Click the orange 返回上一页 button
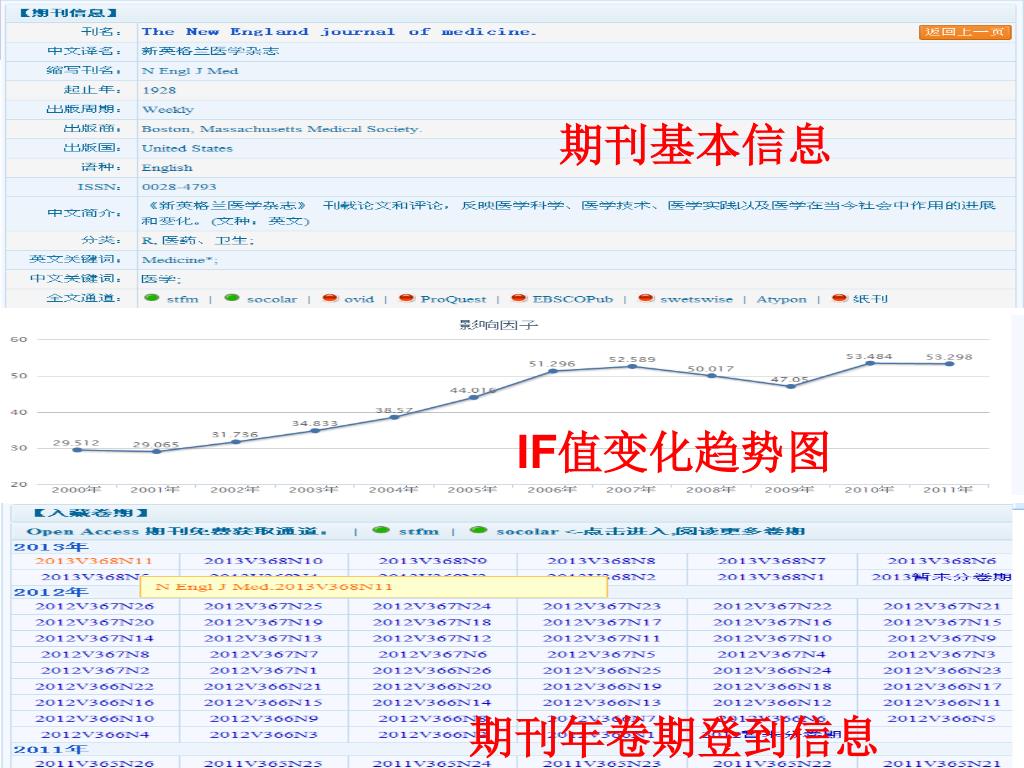 [965, 32]
